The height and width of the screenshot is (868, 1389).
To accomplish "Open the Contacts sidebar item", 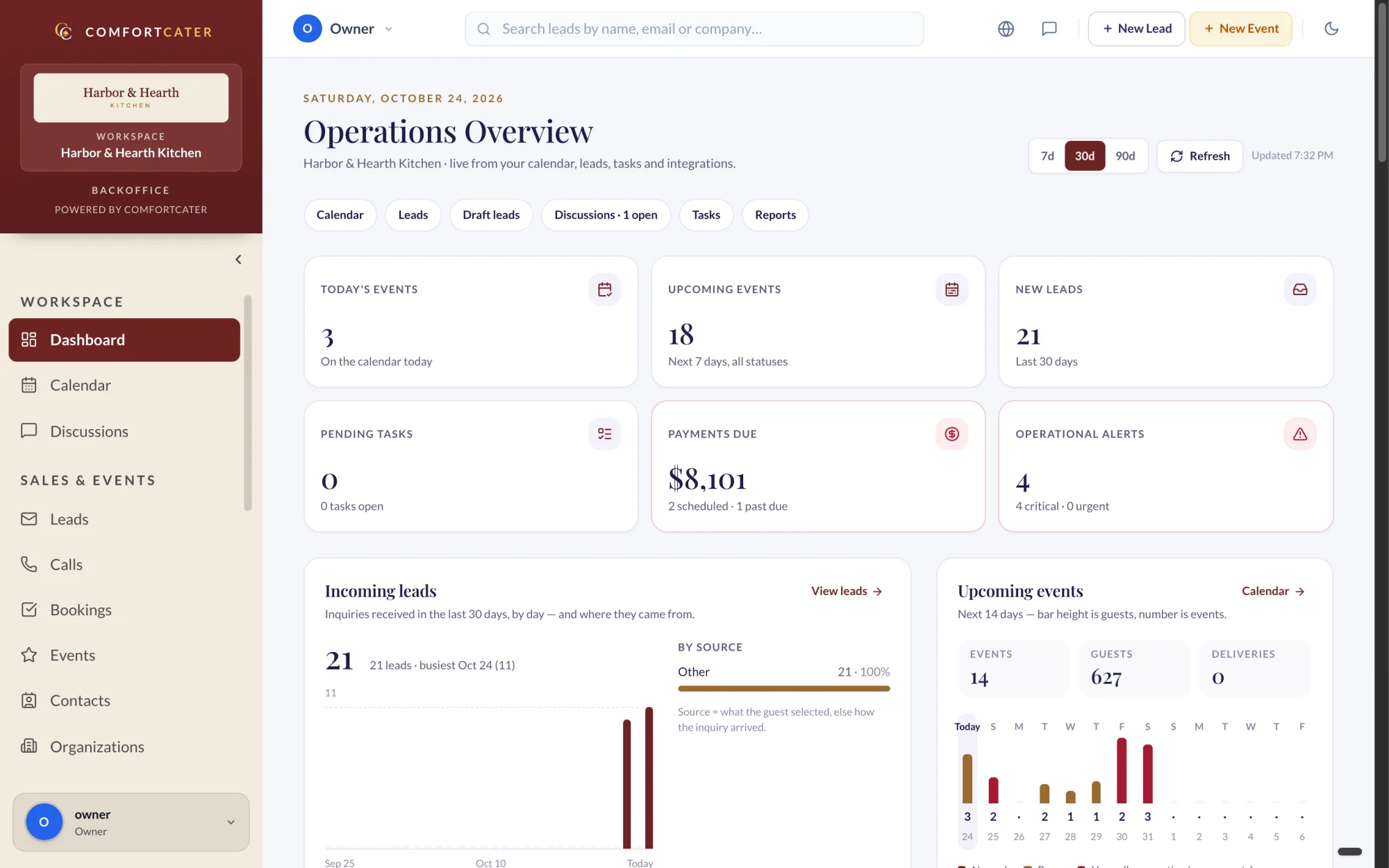I will 124,701.
